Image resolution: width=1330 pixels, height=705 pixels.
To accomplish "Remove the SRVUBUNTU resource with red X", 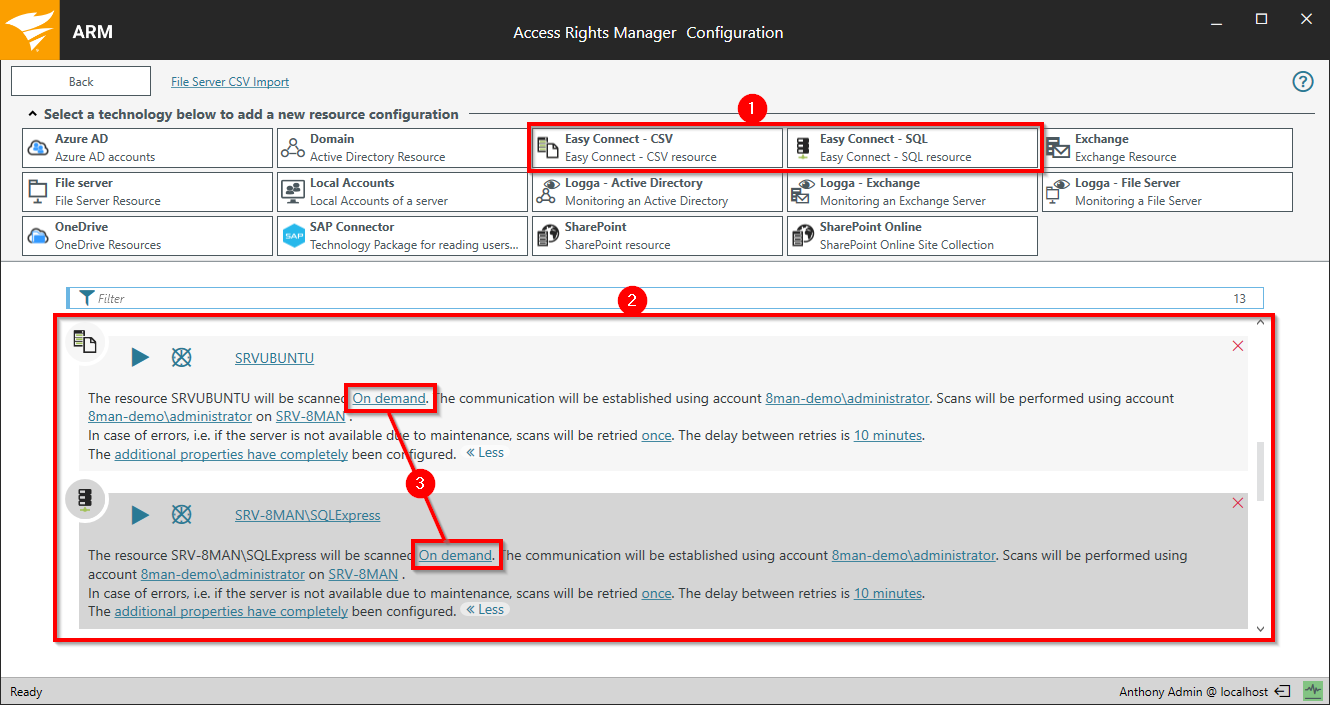I will [1238, 346].
